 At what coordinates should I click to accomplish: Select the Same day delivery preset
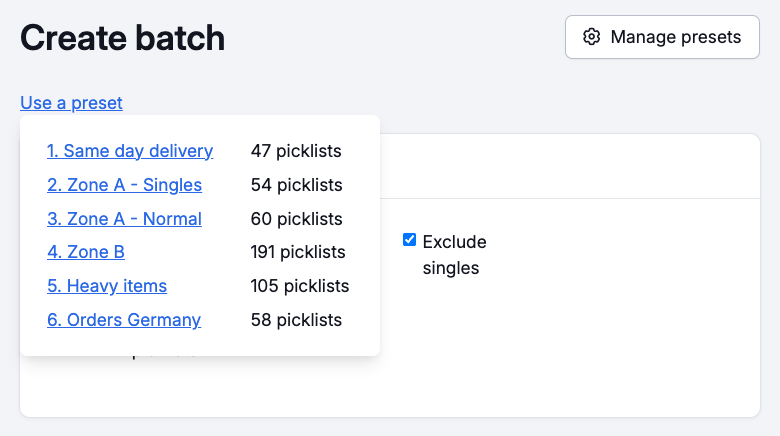(130, 151)
